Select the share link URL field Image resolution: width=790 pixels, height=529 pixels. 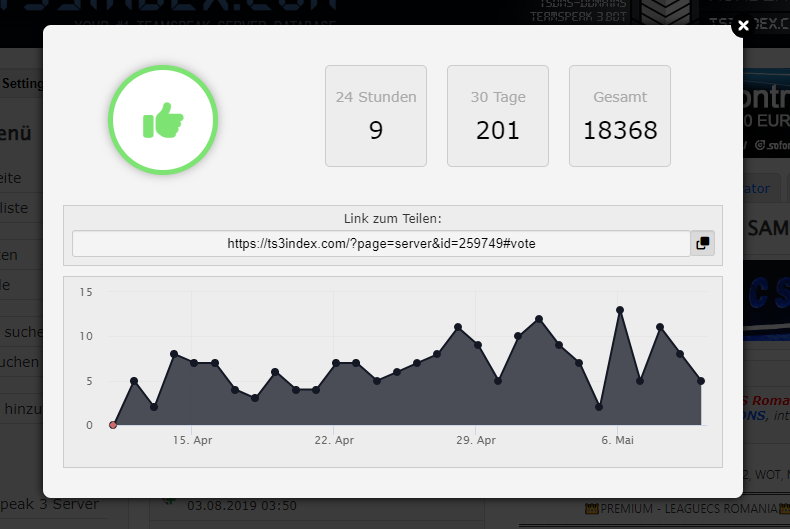(381, 243)
